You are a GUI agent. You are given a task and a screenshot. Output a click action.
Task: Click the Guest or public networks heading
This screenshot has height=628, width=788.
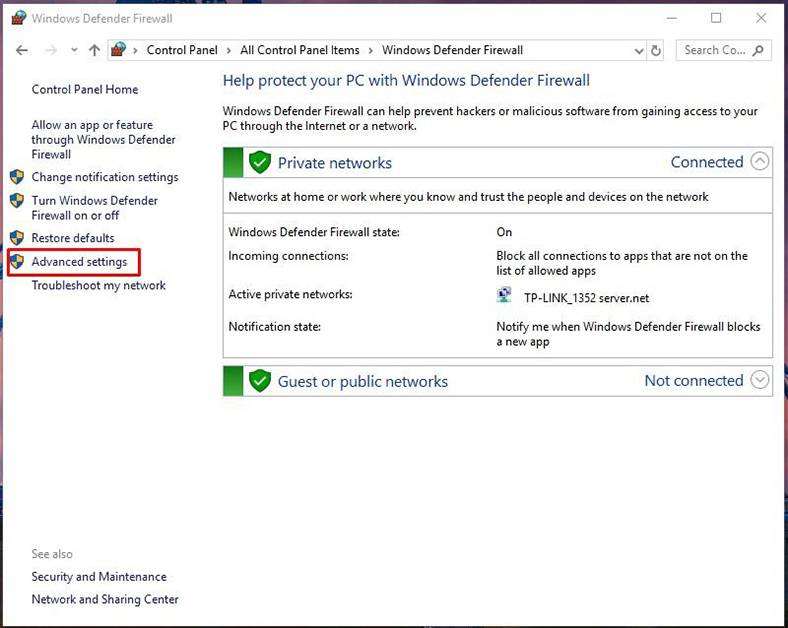coord(362,381)
